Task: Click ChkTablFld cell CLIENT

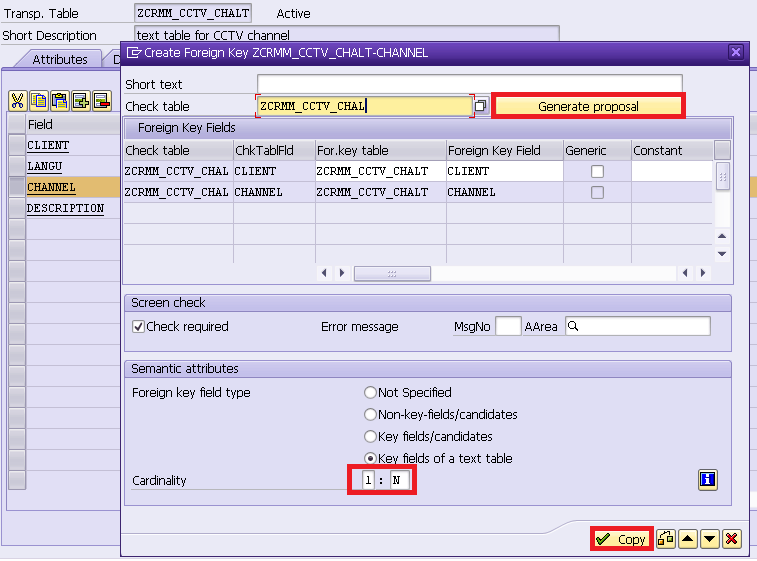Action: coord(274,171)
